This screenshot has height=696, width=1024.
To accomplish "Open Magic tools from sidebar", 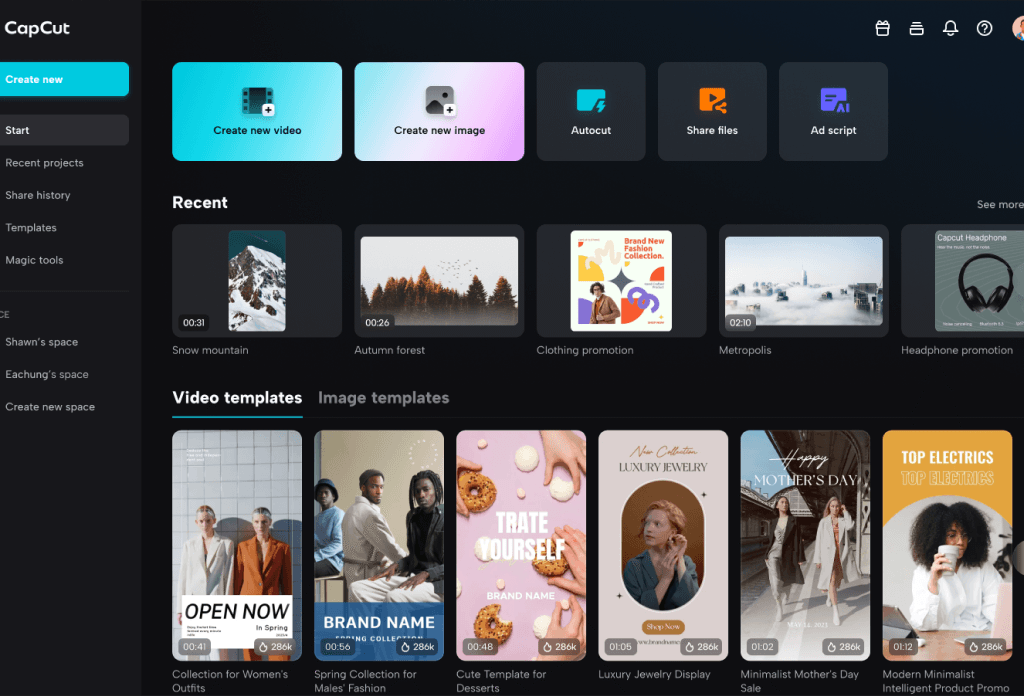I will pos(34,260).
